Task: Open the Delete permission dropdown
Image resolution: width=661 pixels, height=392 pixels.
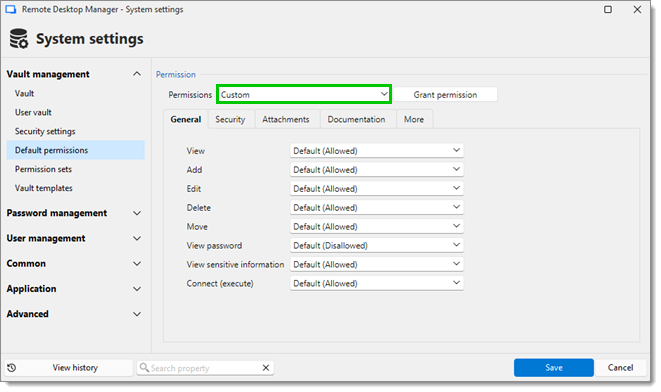Action: click(x=376, y=207)
